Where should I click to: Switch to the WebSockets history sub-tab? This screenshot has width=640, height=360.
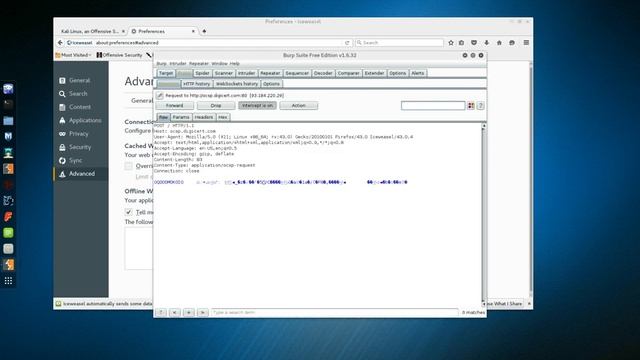point(237,84)
